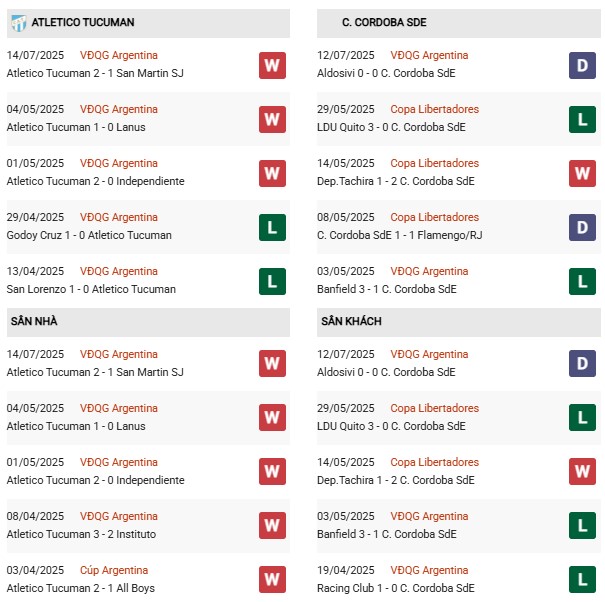Image resolution: width=605 pixels, height=602 pixels.
Task: Click W result badge for Atletico Tucuman vs Lanus under ATLETICO TUCUMAN
Action: [x=272, y=119]
